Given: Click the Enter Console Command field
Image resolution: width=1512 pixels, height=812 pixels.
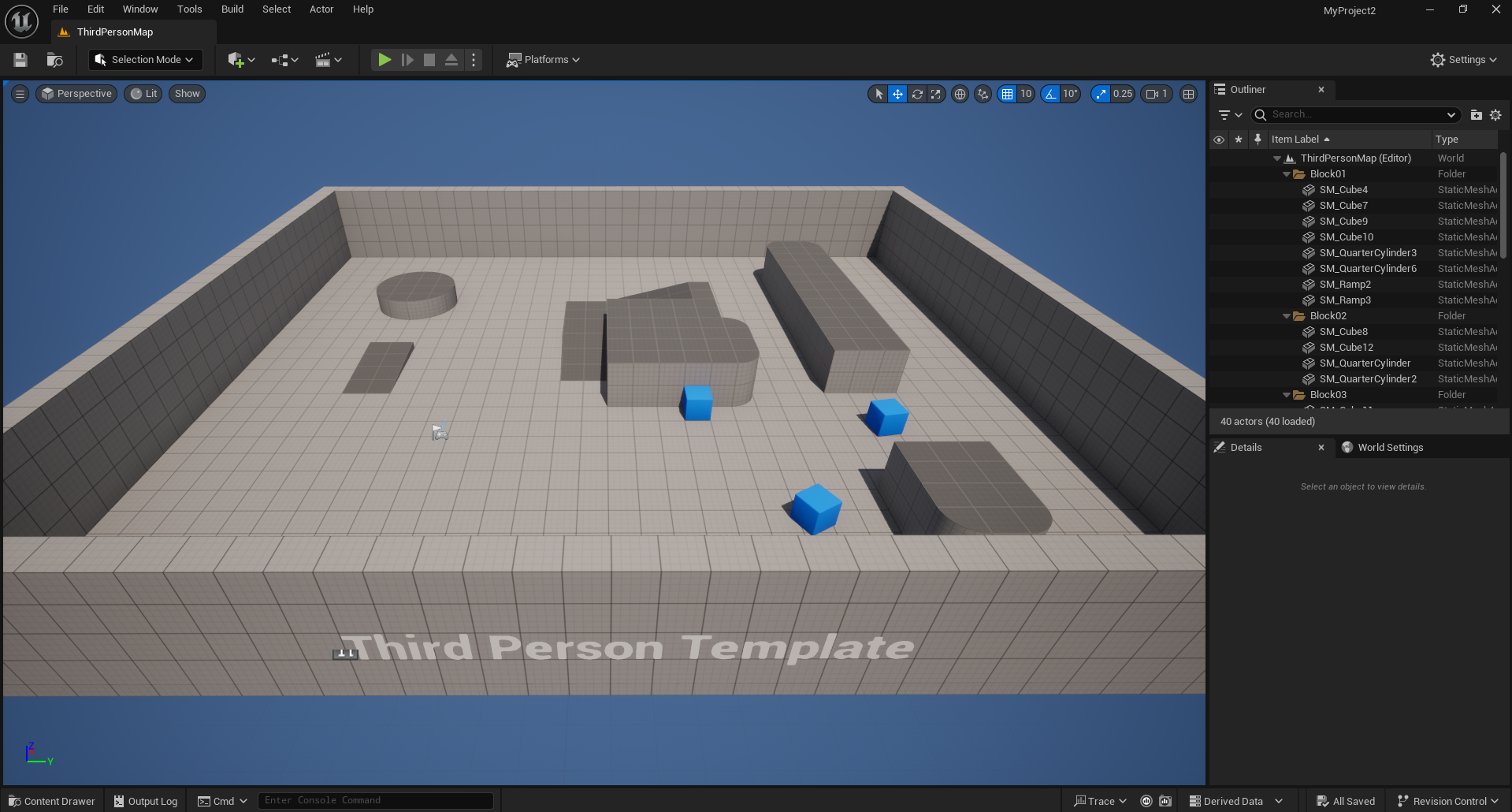Looking at the screenshot, I should tap(375, 800).
